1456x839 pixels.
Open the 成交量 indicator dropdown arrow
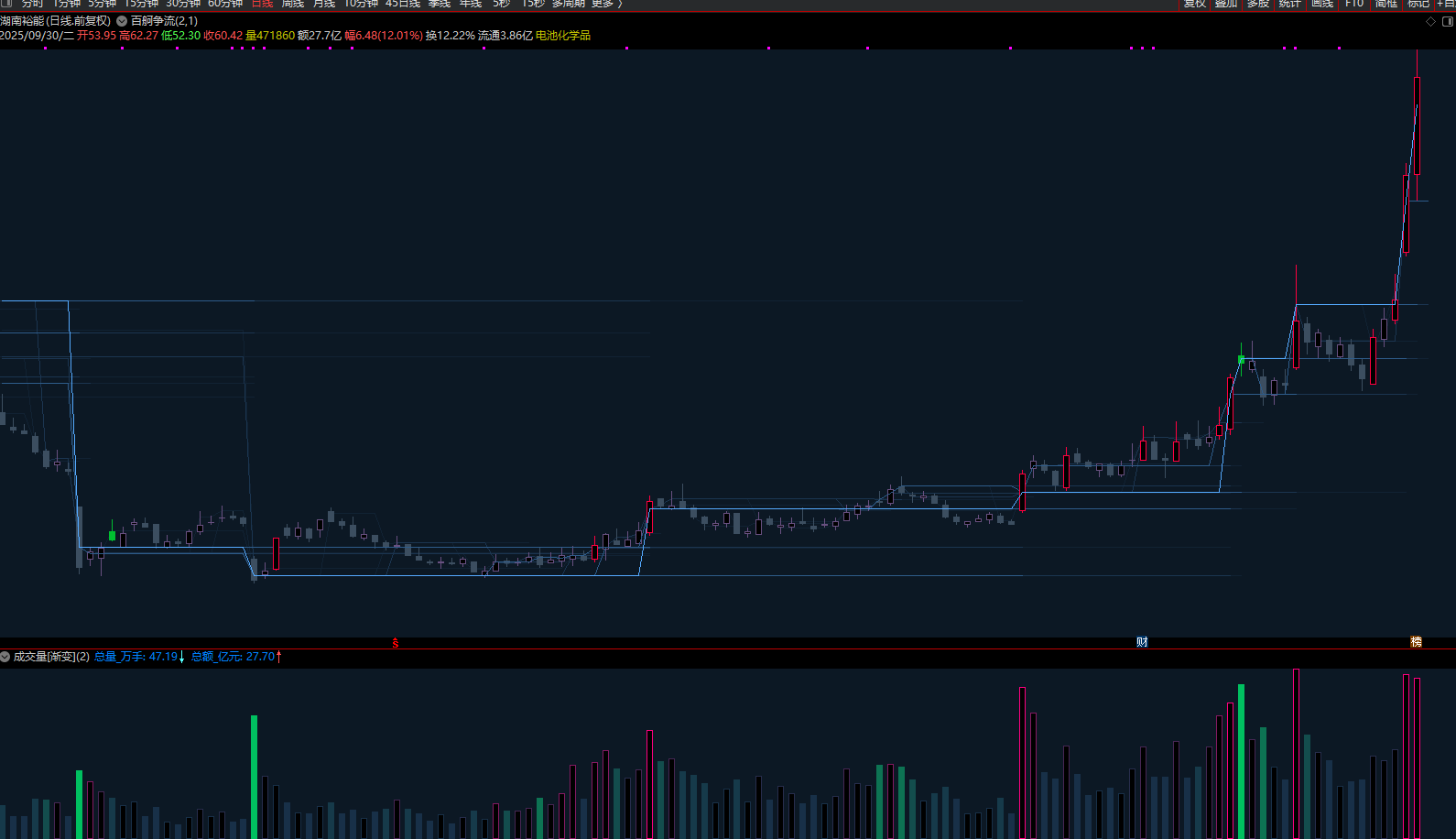pos(5,657)
